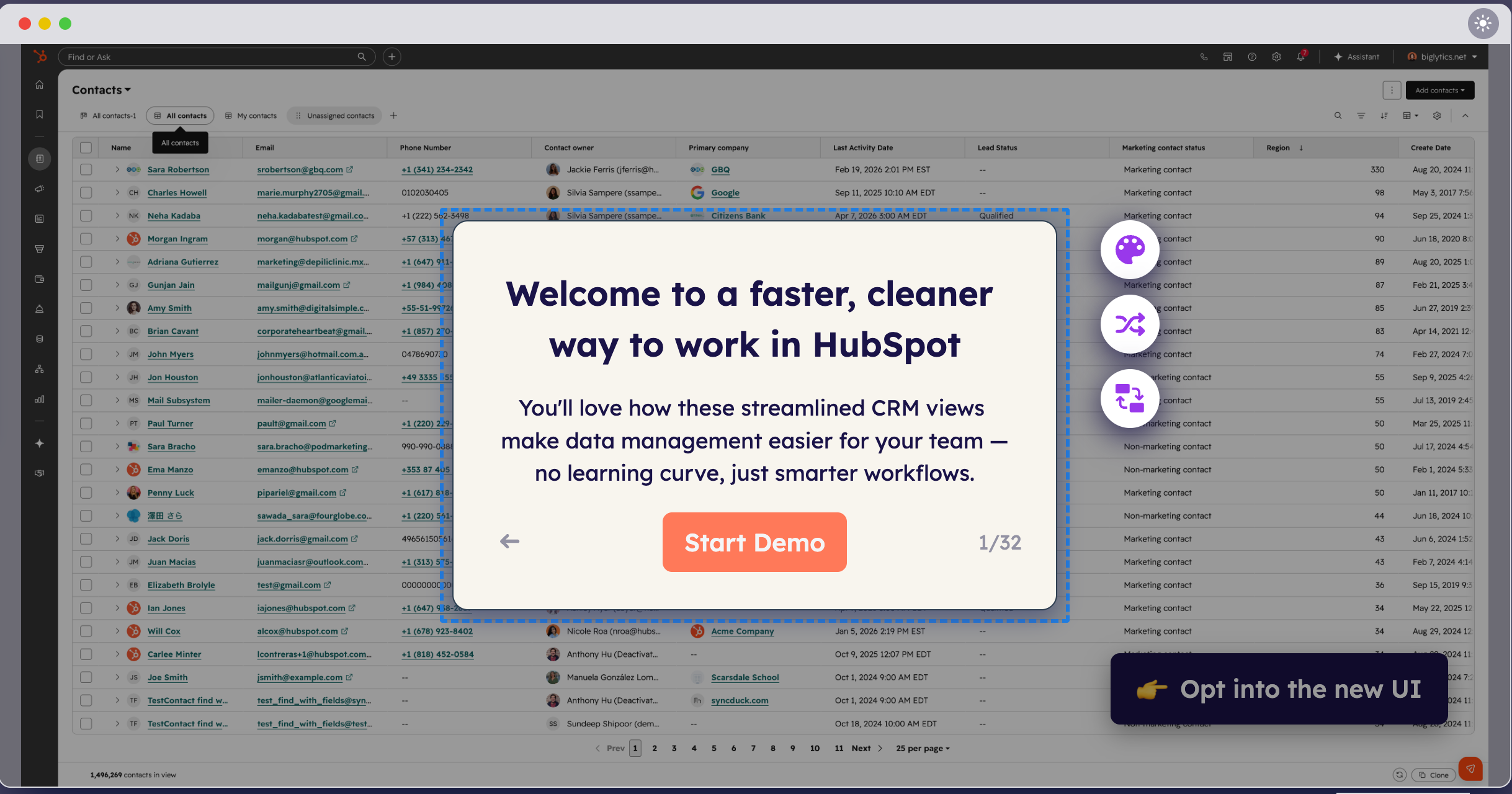Screen dimensions: 1512x794
Task: Click Opt into the new UI
Action: coord(1279,689)
